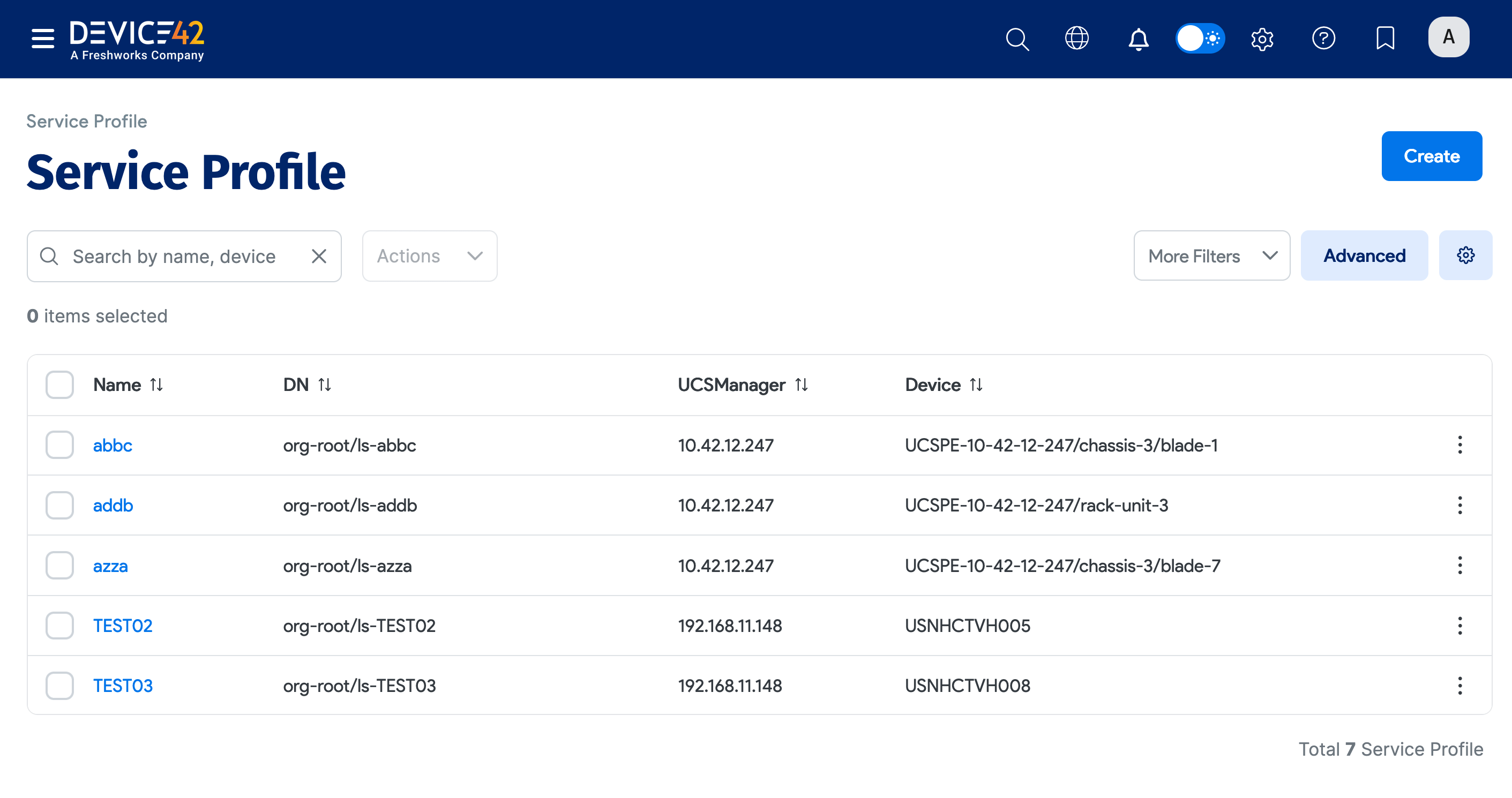Open the Actions dropdown
The height and width of the screenshot is (798, 1512).
coord(429,256)
